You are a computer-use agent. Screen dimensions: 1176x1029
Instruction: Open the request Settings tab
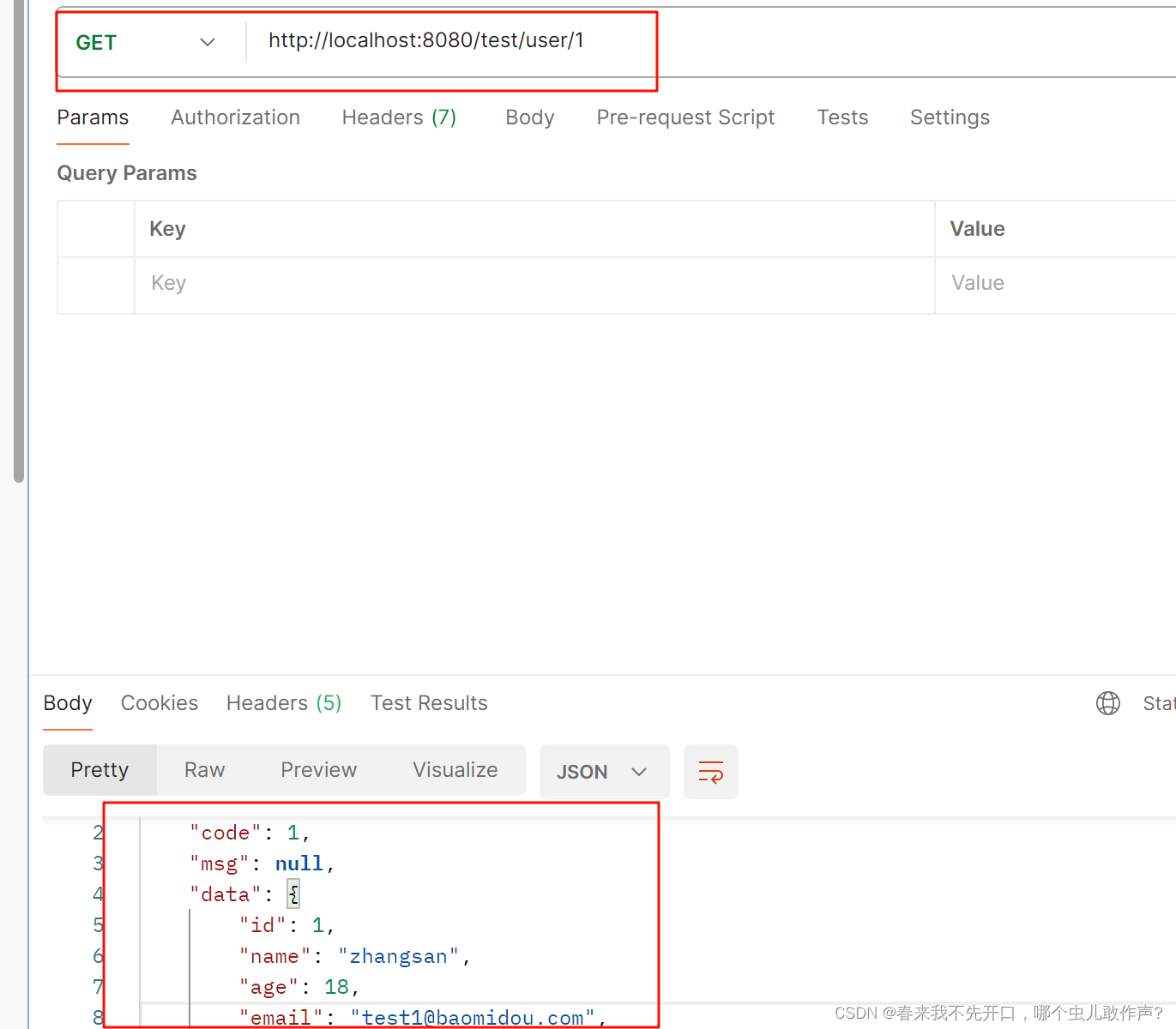tap(950, 117)
